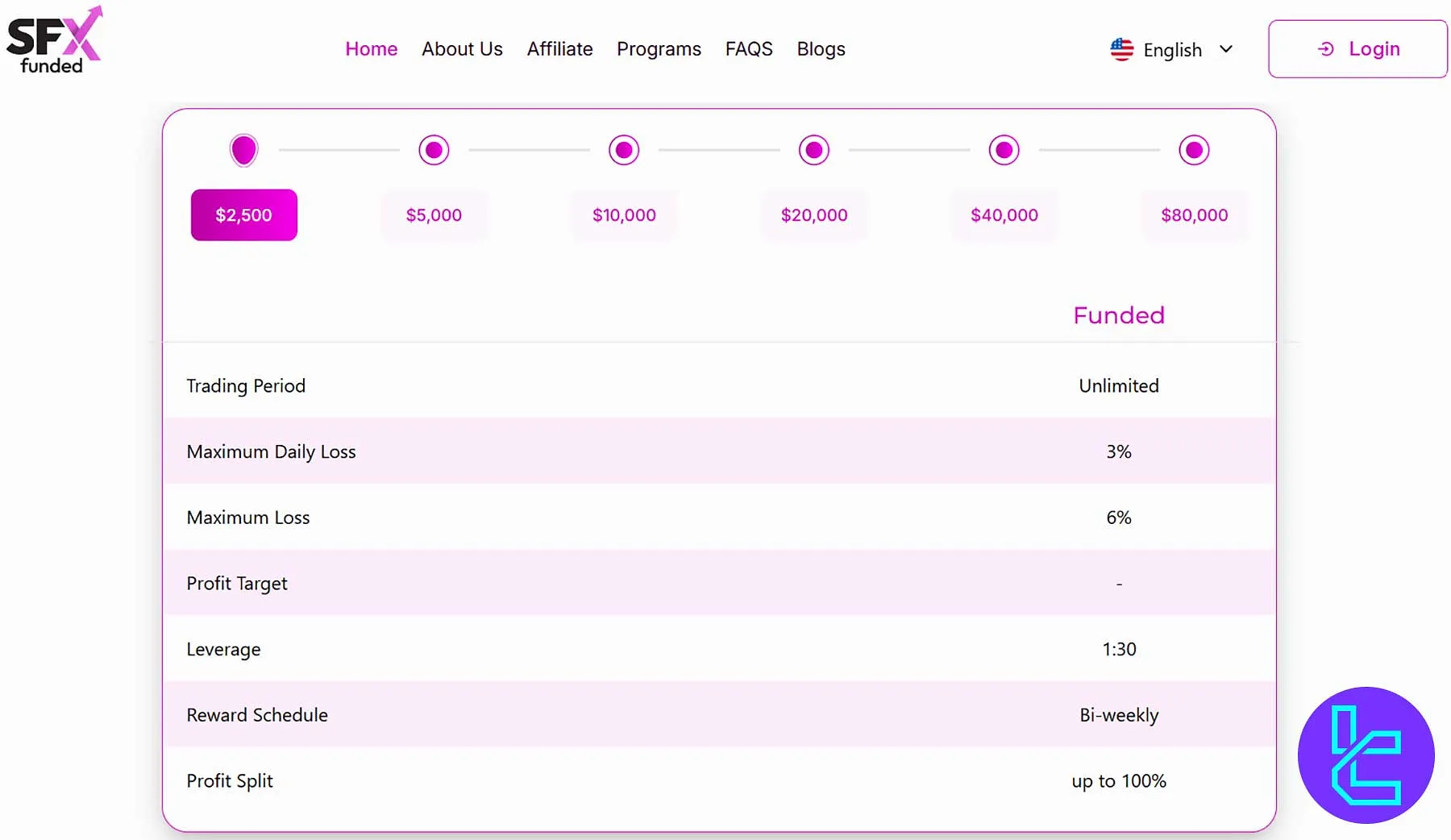The width and height of the screenshot is (1451, 840).
Task: Visit the Blogs section
Action: (821, 49)
